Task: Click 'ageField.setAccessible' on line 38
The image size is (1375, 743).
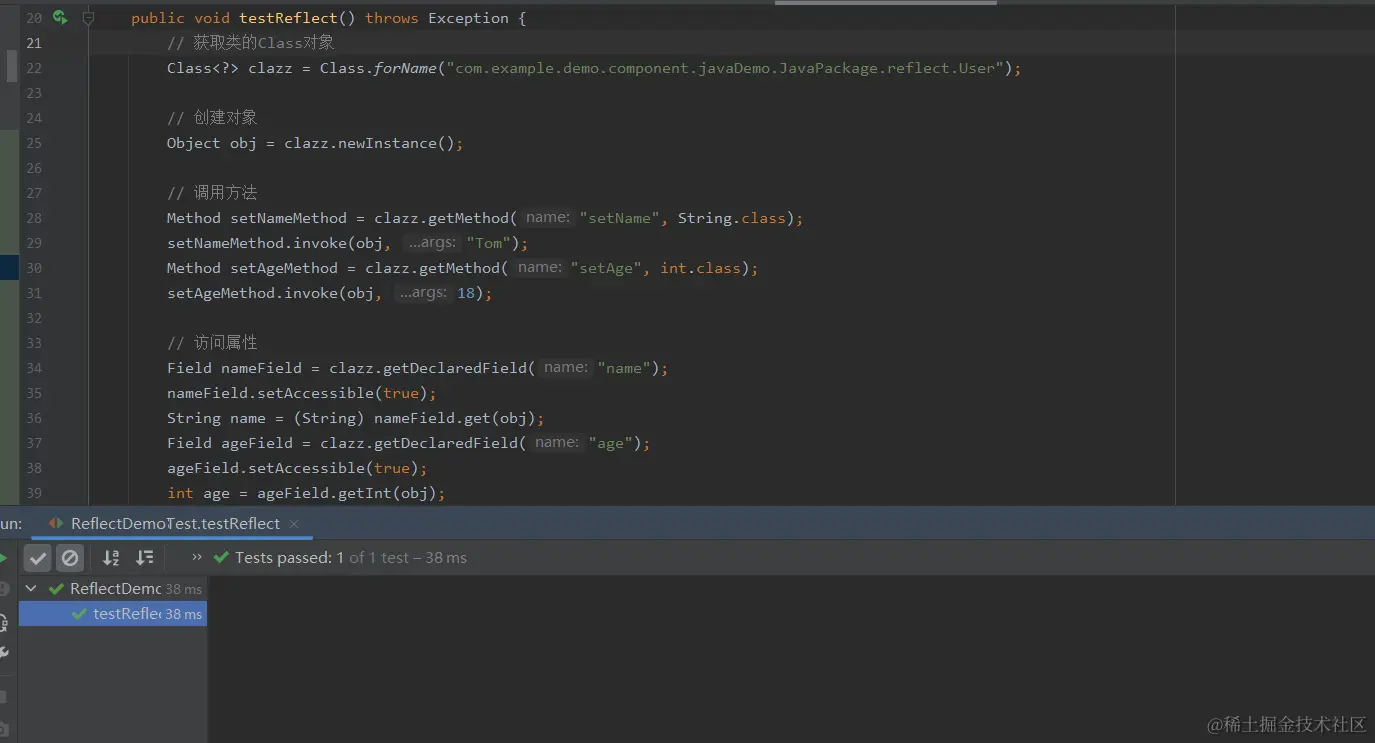Action: [x=267, y=468]
